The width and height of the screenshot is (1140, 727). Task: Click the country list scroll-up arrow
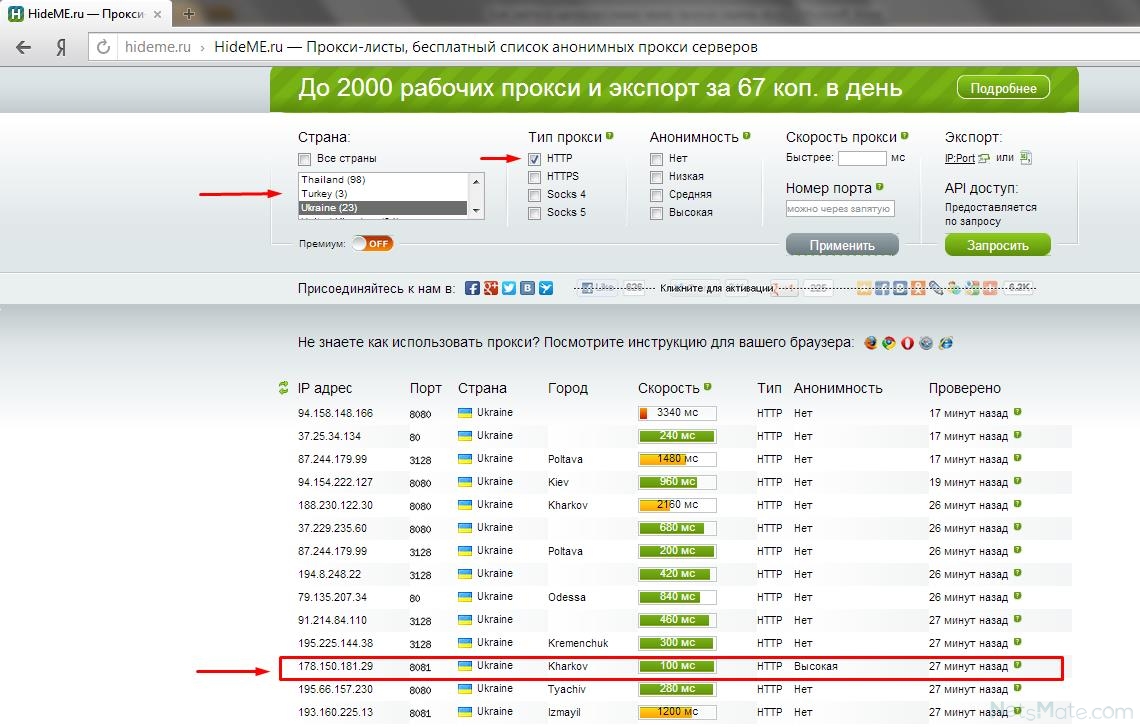[x=476, y=181]
